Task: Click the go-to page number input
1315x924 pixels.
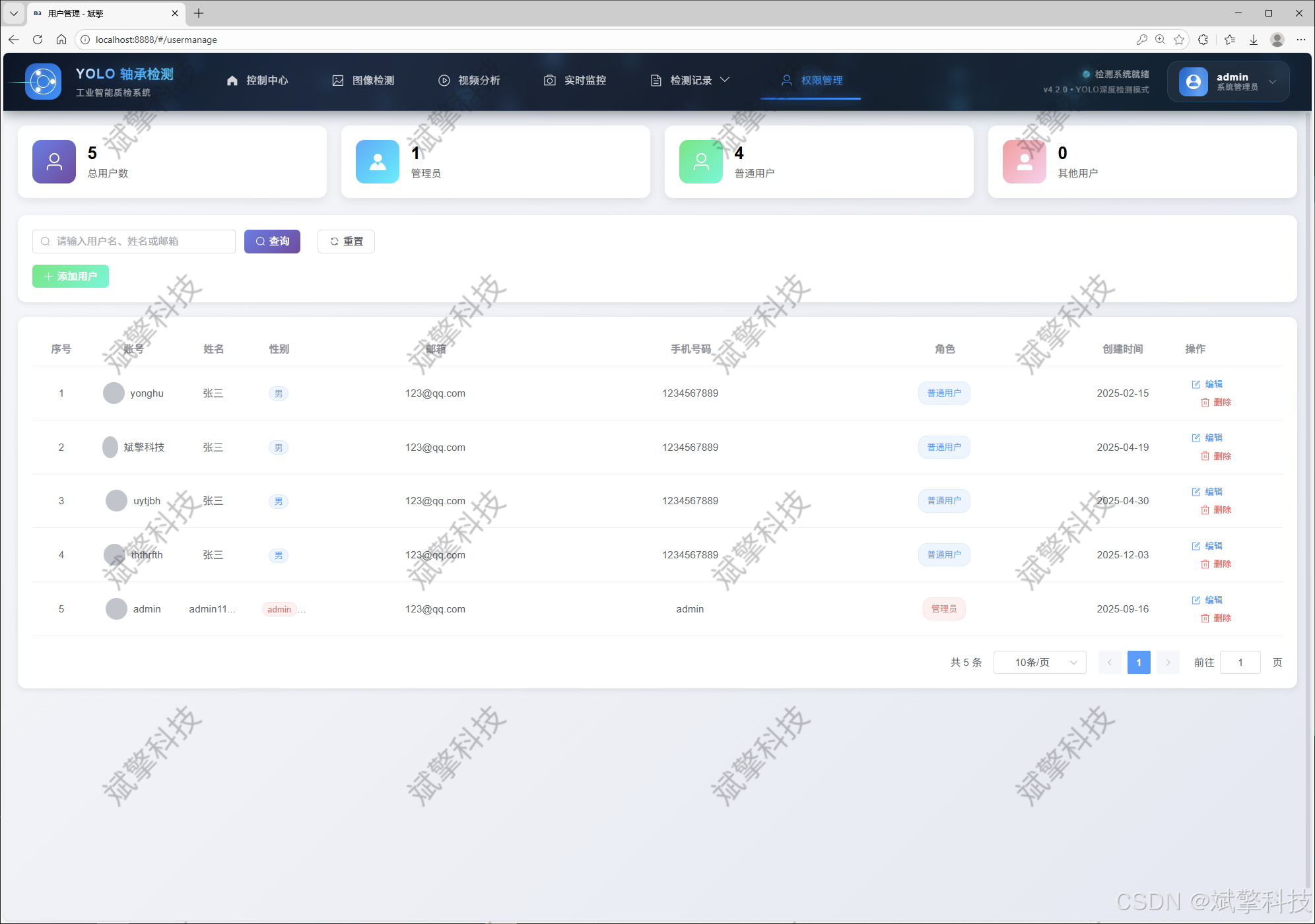Action: click(x=1240, y=663)
